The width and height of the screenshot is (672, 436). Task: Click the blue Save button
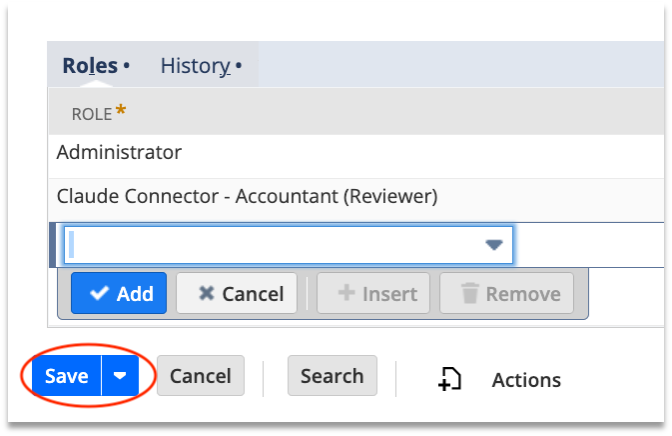(66, 376)
